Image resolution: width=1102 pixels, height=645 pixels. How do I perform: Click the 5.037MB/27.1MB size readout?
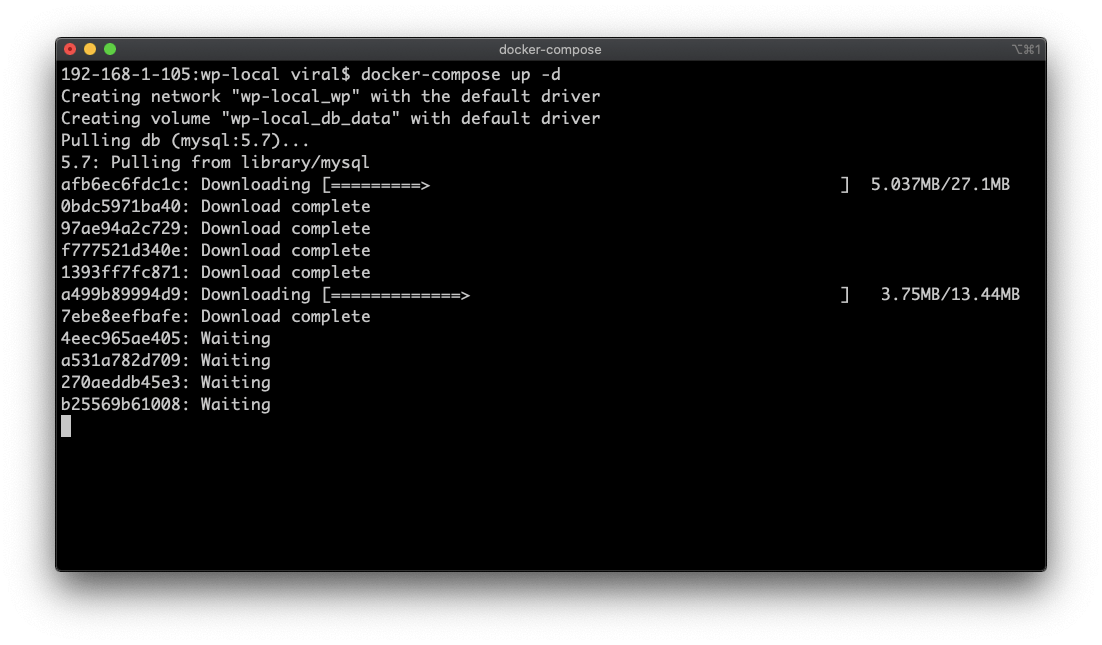tap(940, 185)
